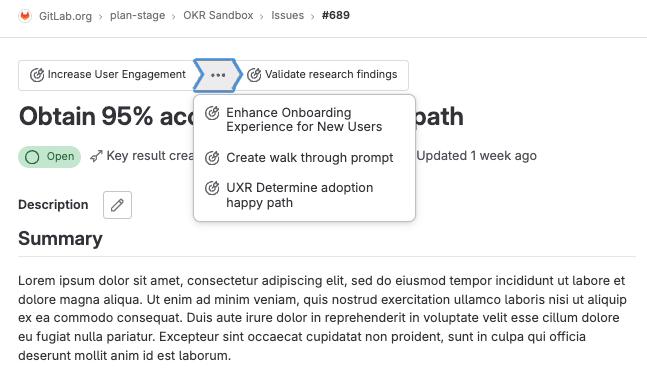The width and height of the screenshot is (647, 378).
Task: Click icon beside Create walk through prompt
Action: click(213, 158)
